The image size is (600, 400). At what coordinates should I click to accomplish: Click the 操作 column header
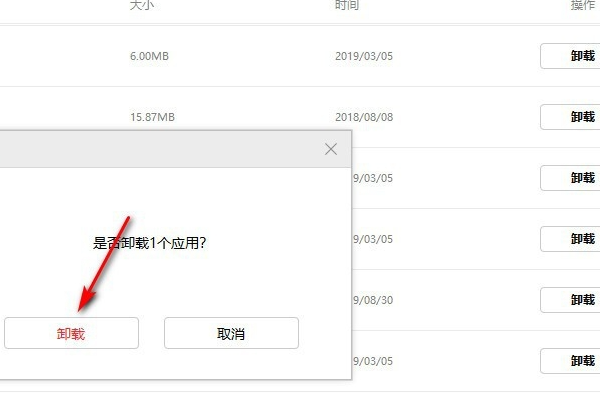[x=583, y=5]
